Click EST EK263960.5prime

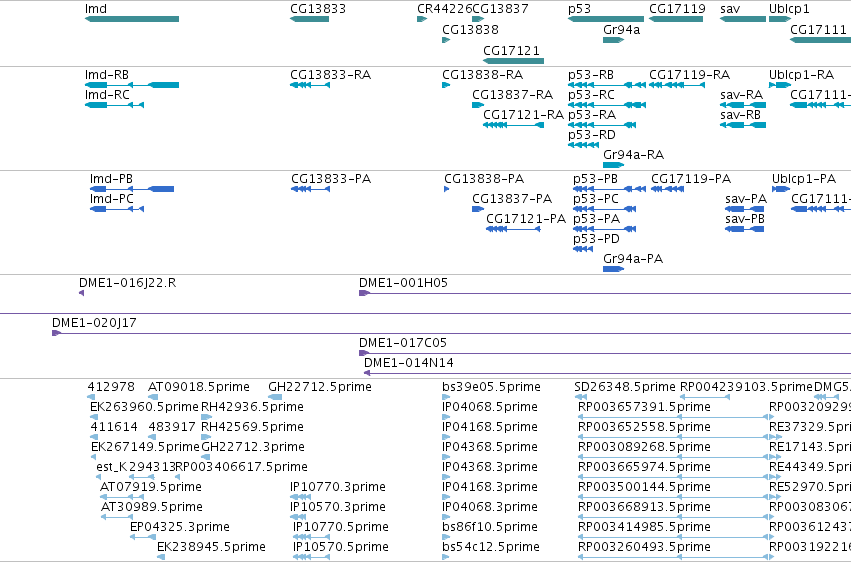click(94, 417)
